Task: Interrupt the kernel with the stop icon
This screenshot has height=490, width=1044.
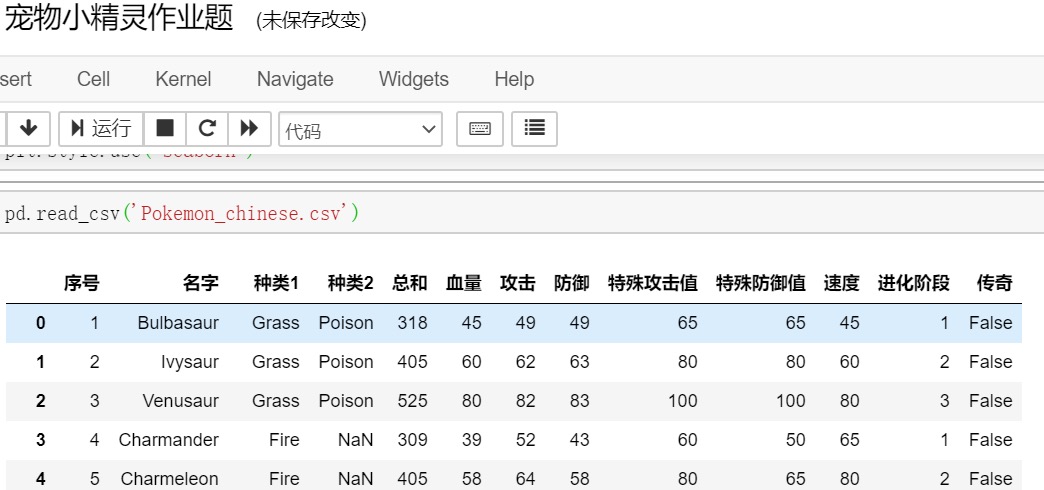Action: 165,128
